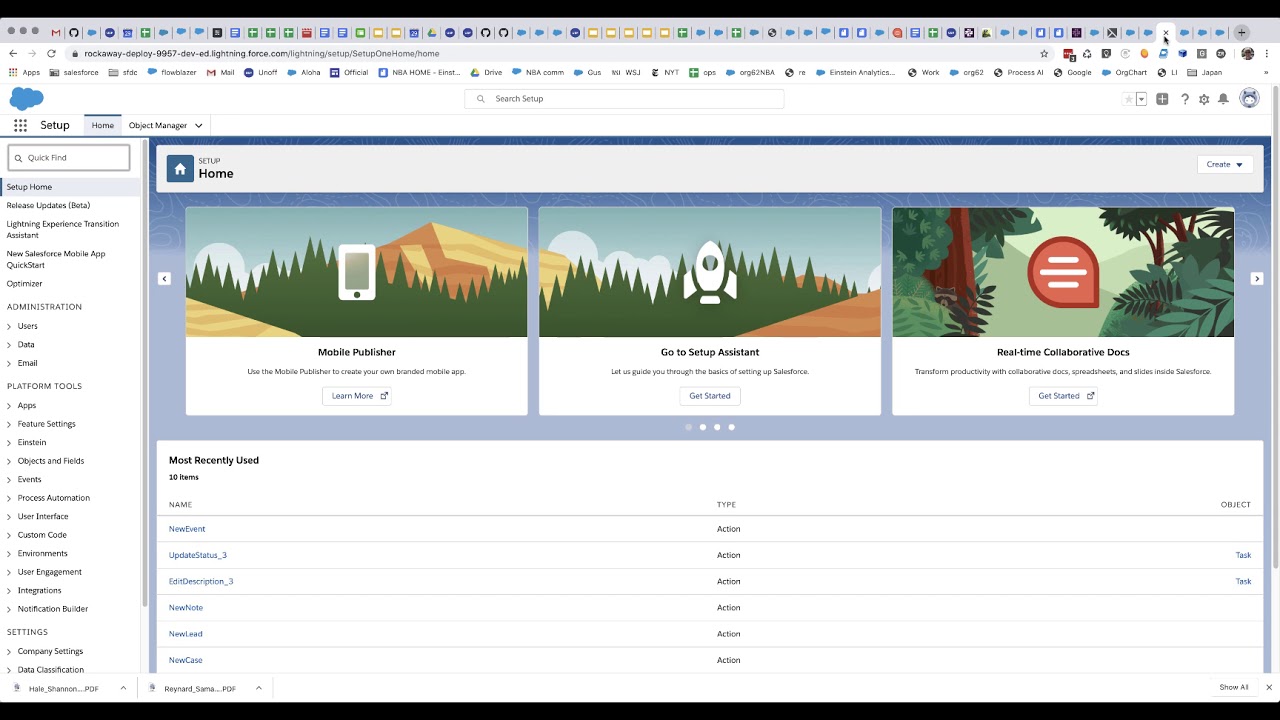Open the NewEvent action link

pos(187,529)
